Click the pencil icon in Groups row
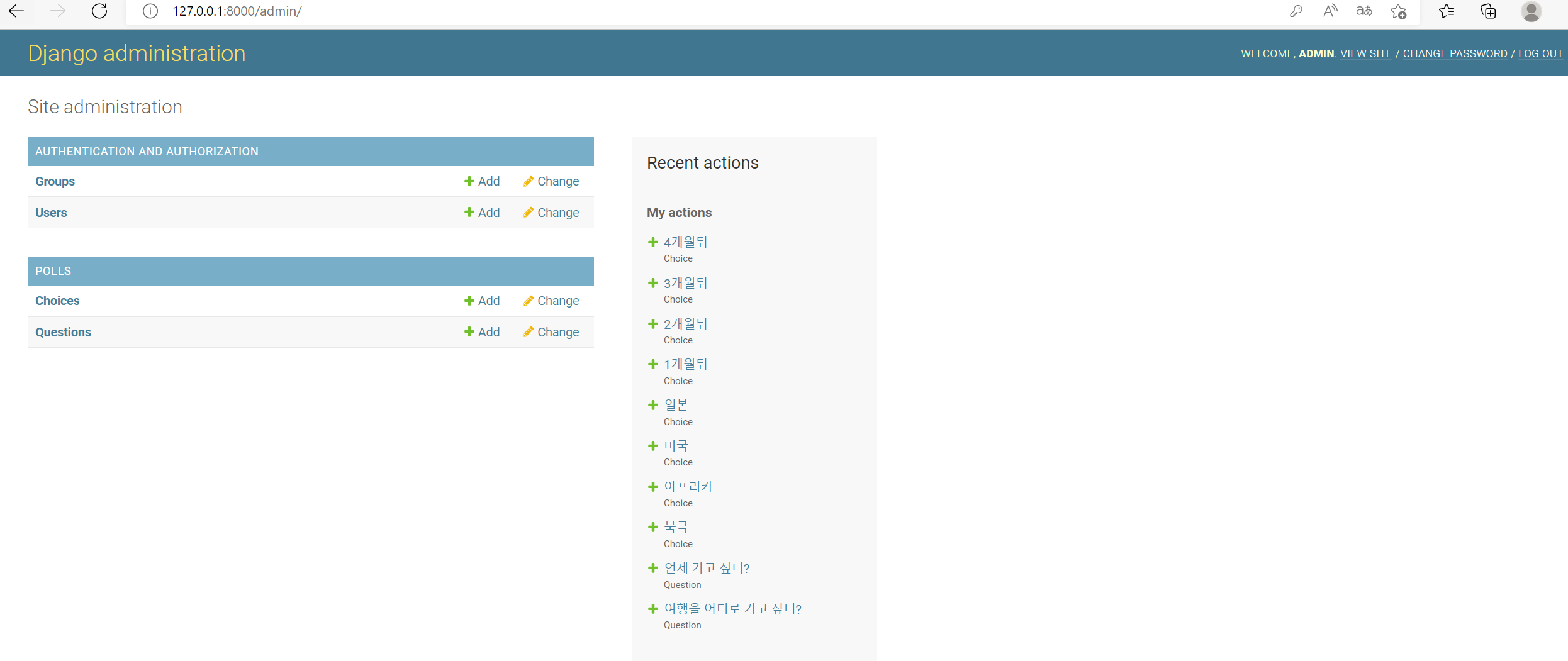The image size is (1568, 661). click(528, 181)
